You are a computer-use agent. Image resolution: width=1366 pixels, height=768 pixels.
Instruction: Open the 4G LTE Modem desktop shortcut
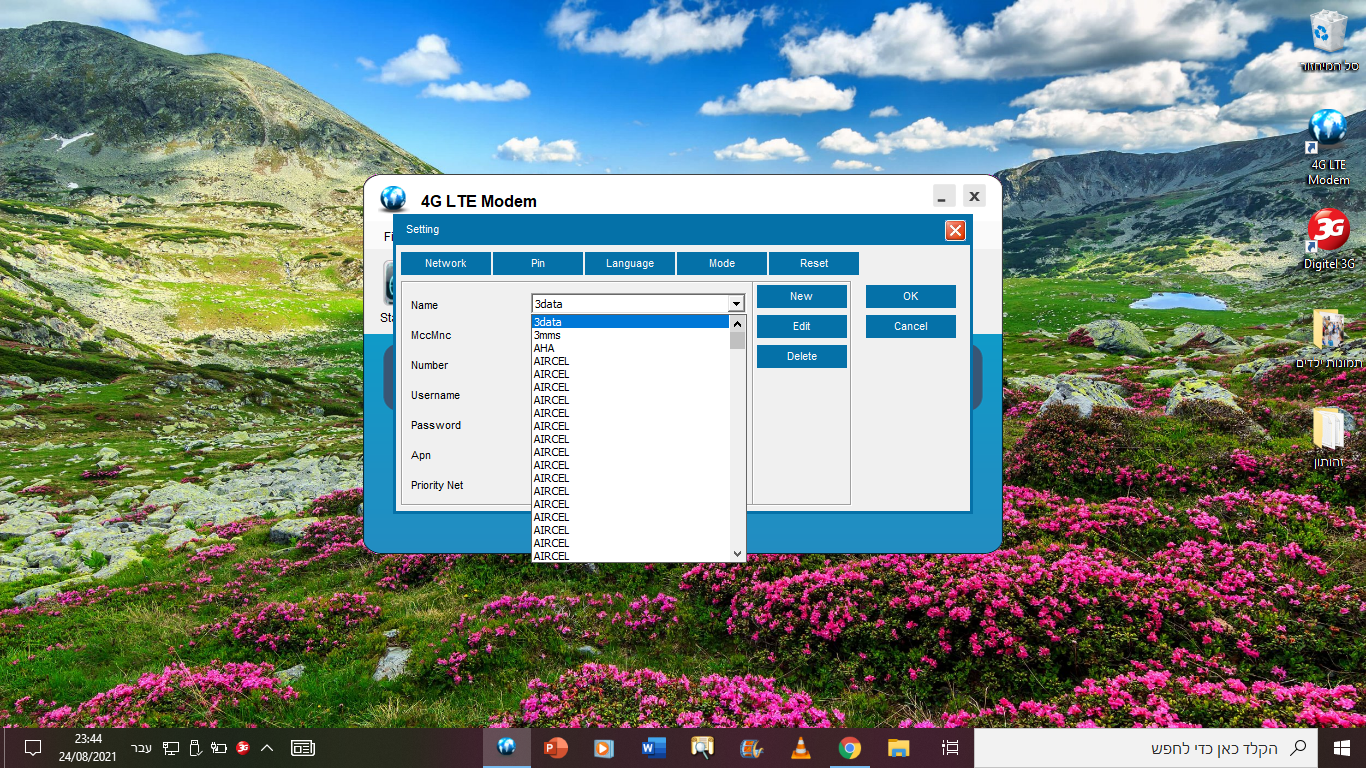click(x=1328, y=146)
